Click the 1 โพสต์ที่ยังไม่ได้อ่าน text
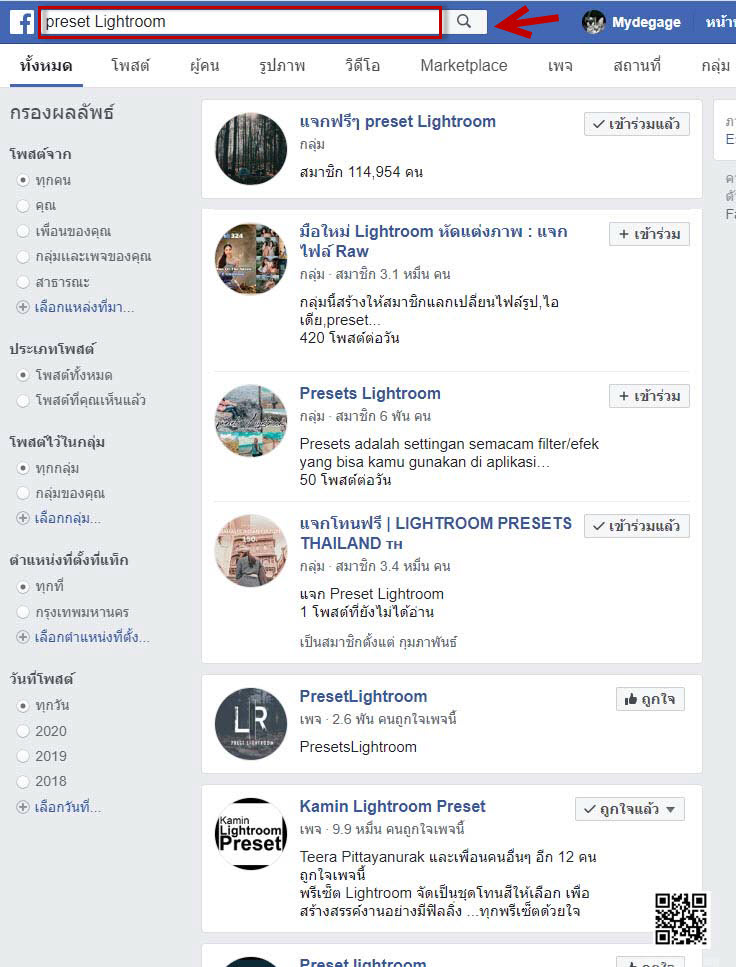This screenshot has height=967, width=736. point(366,612)
